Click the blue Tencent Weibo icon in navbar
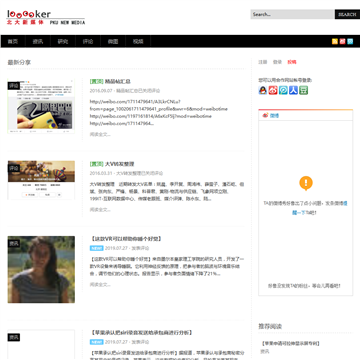Viewport: 360px width, 360px height. tap(350, 41)
